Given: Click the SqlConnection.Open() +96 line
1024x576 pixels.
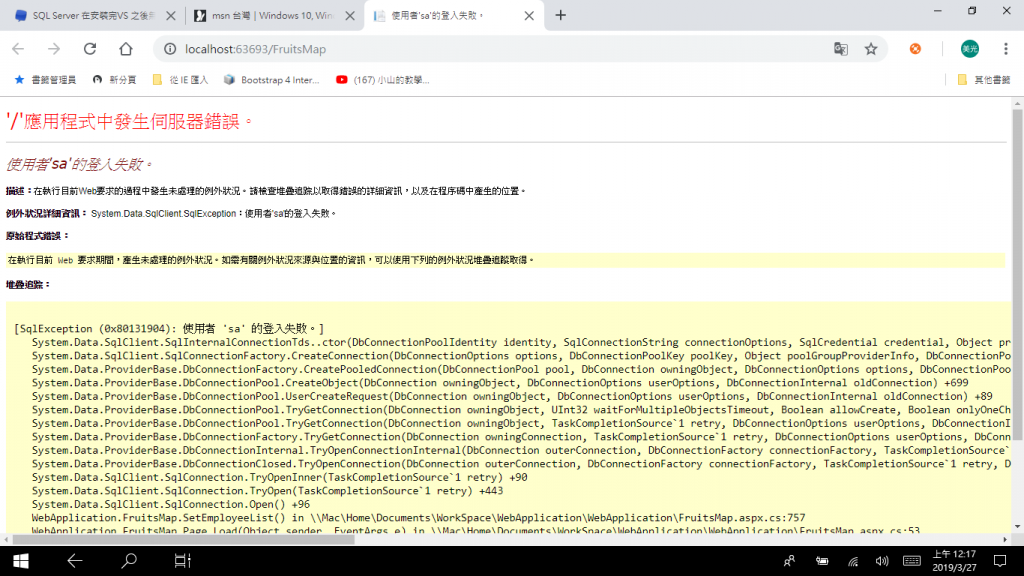Looking at the screenshot, I should [x=170, y=504].
